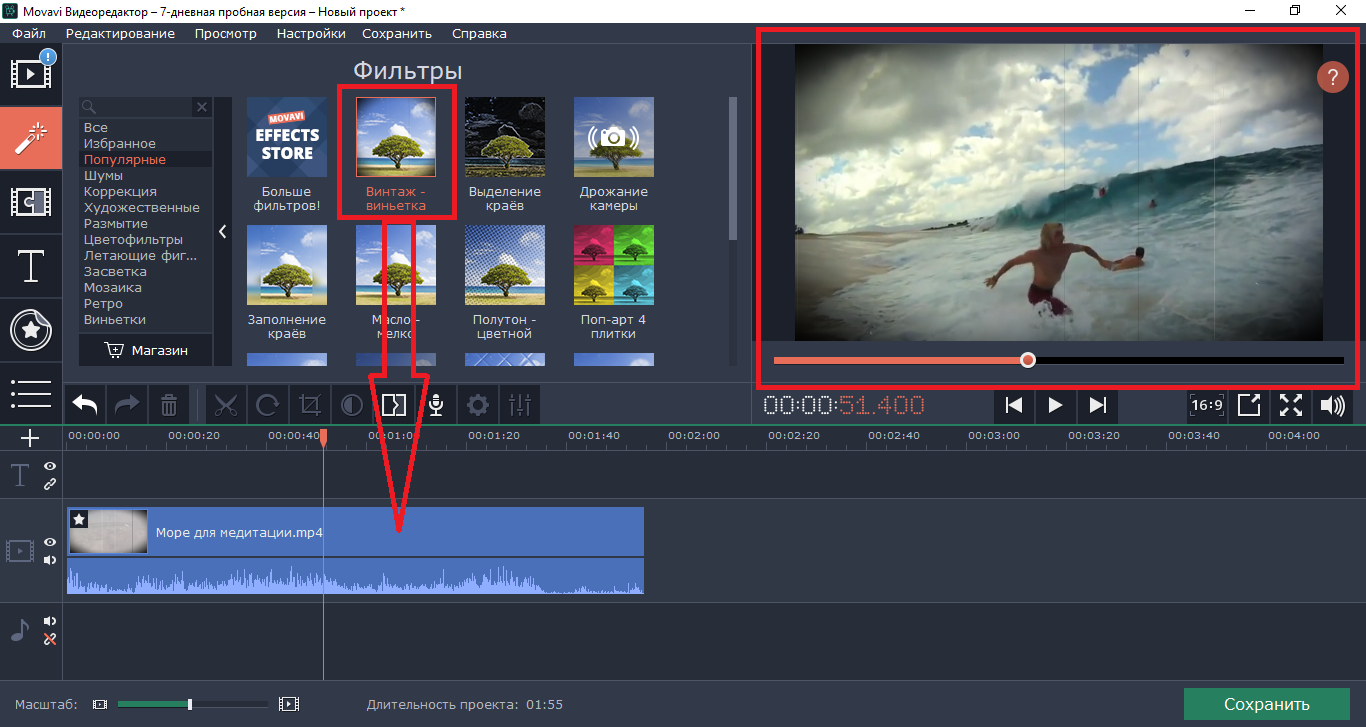Screen dimensions: 1366x727
Task: Open the Titles tab in left sidebar
Action: 31,266
